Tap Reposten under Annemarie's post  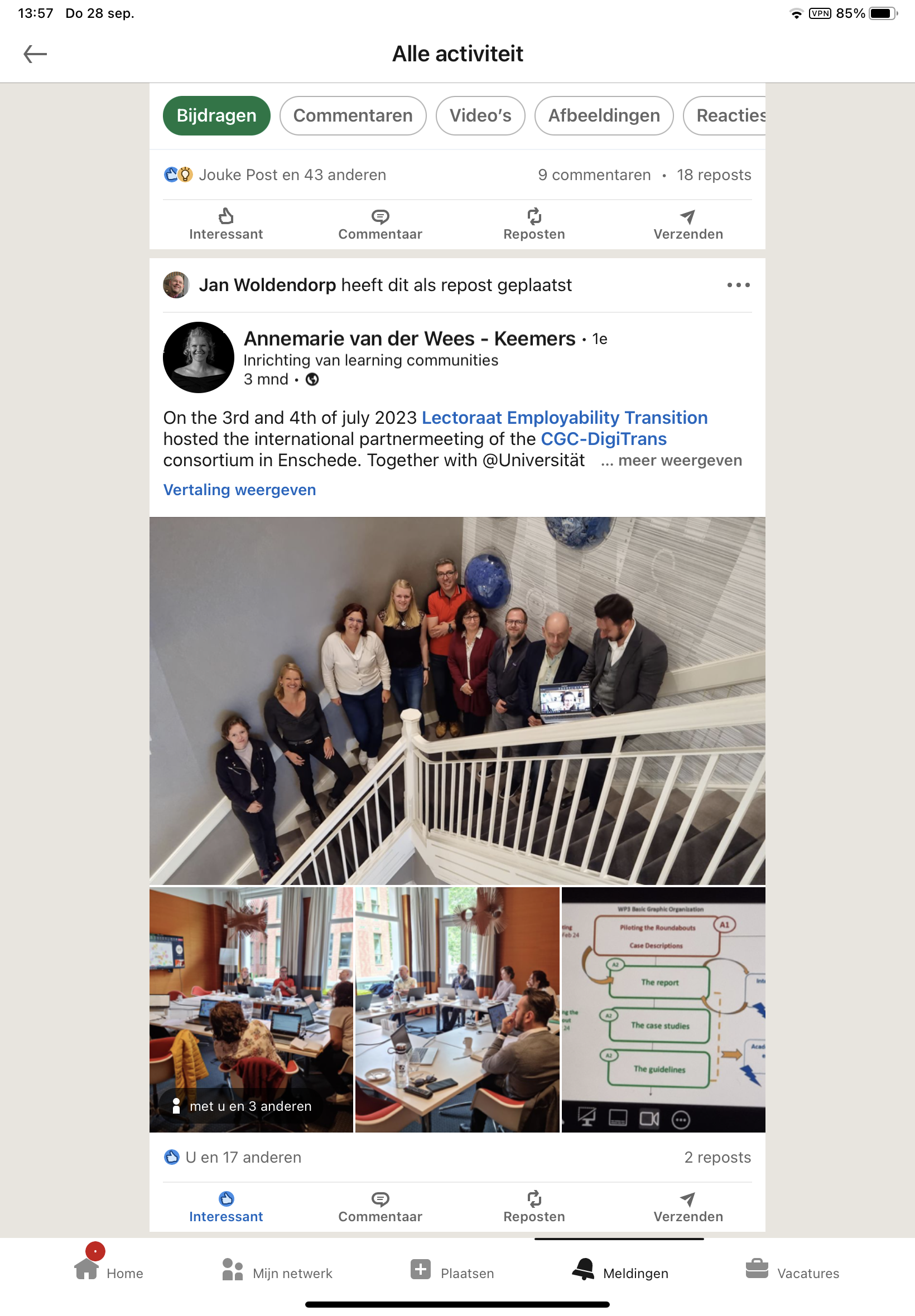(534, 1207)
